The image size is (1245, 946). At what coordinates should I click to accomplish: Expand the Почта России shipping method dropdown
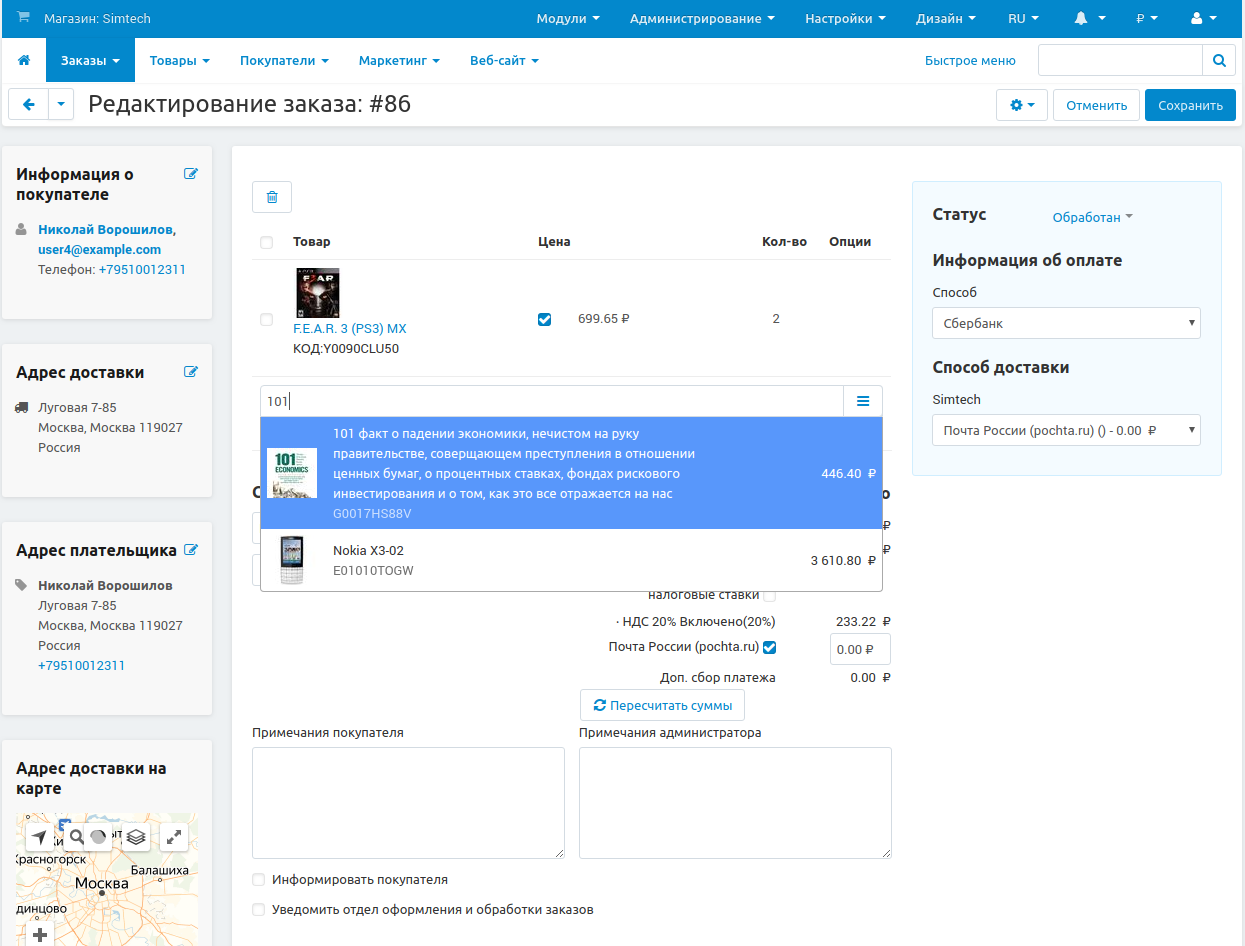point(1066,430)
